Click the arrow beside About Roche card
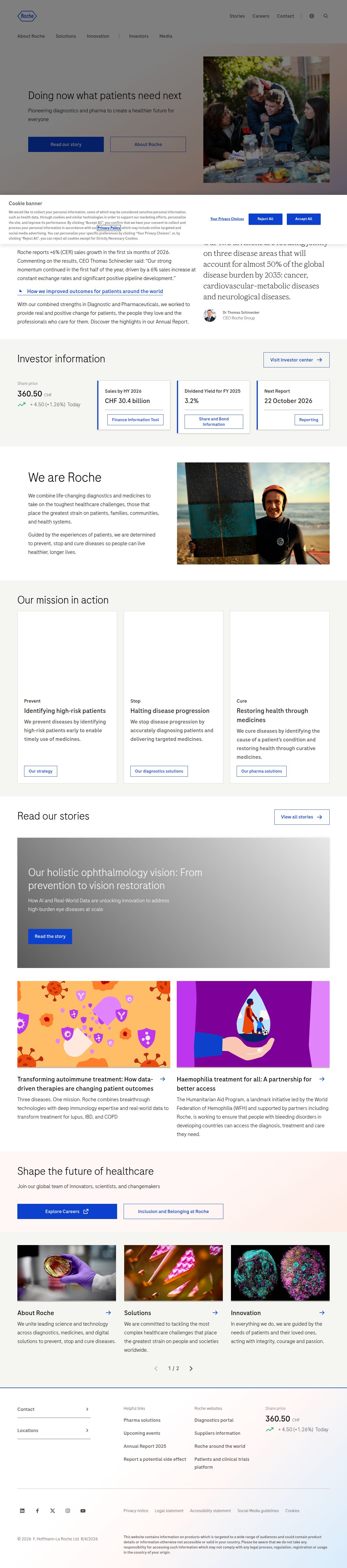The image size is (347, 1568). pos(108,1313)
